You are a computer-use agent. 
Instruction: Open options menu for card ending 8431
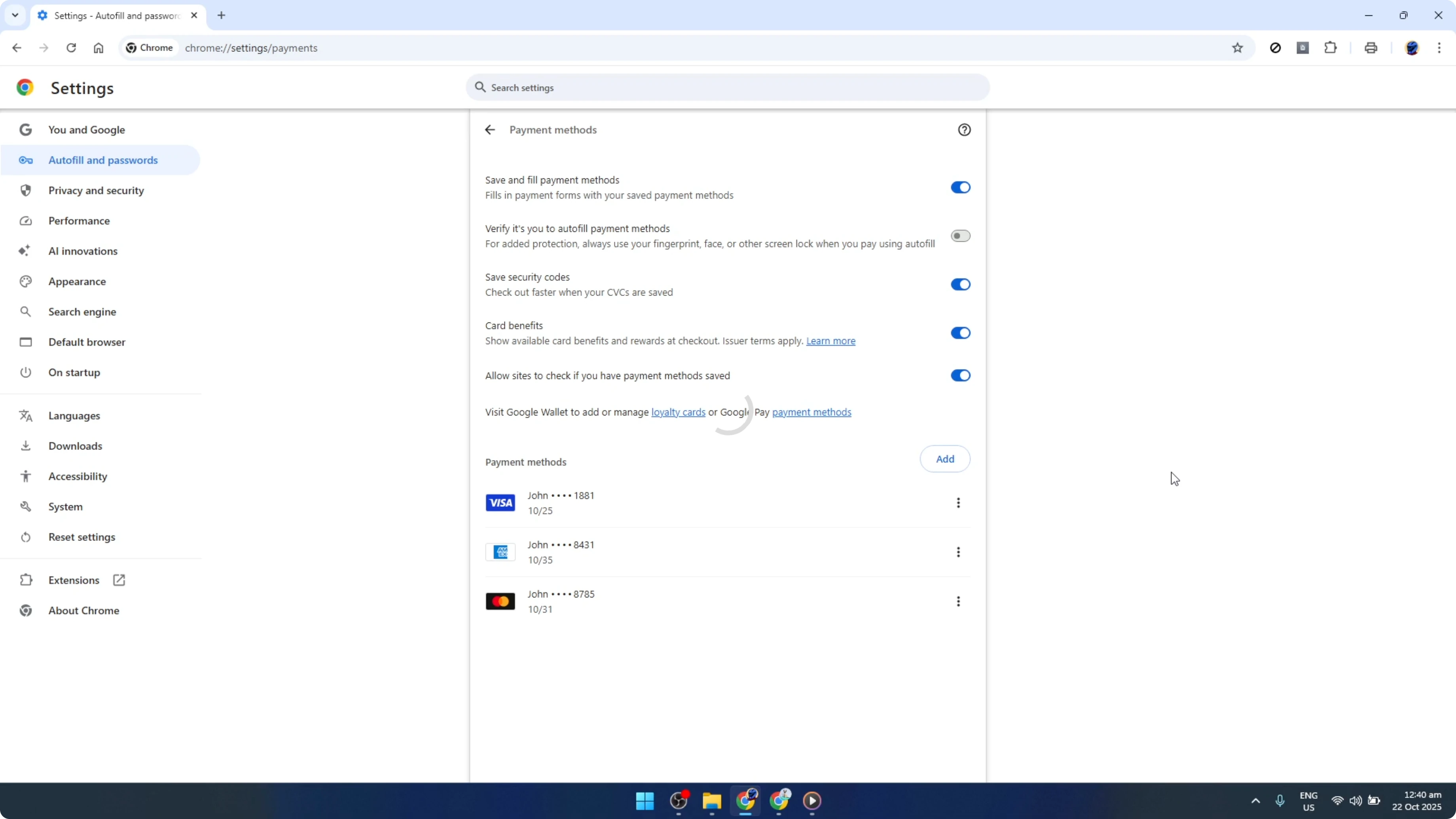click(x=959, y=552)
